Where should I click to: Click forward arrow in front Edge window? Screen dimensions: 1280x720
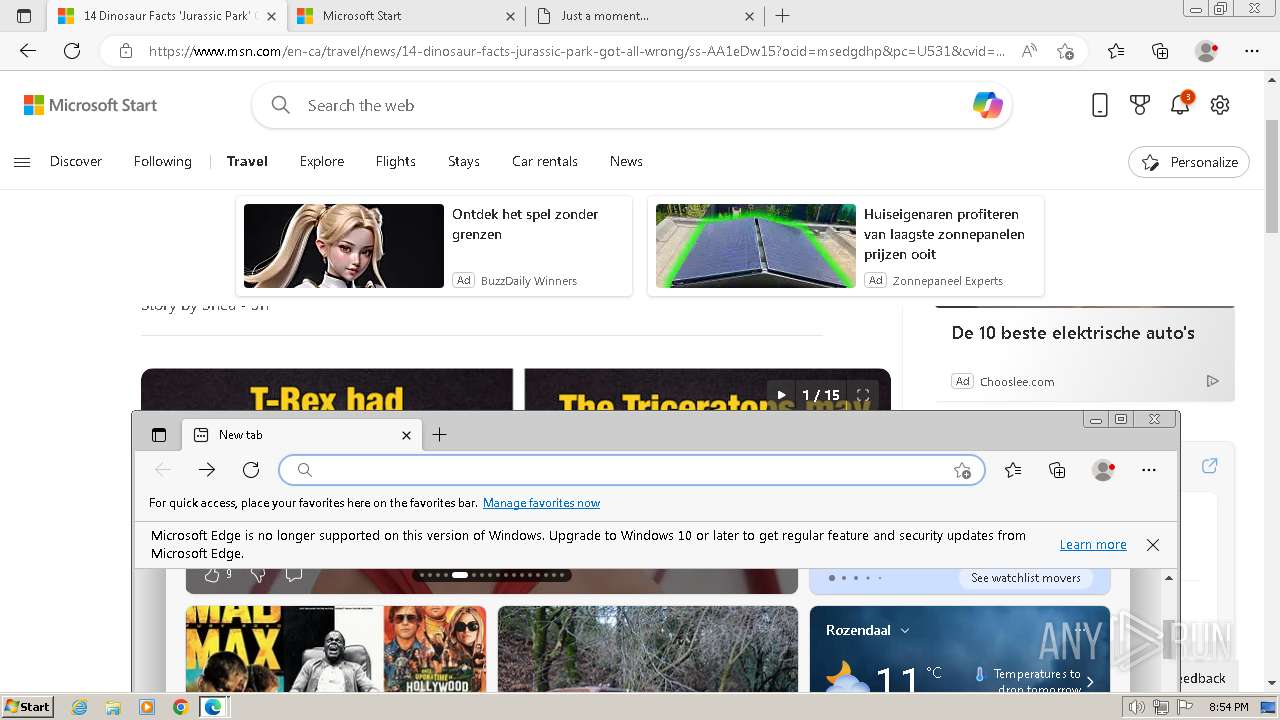tap(207, 470)
